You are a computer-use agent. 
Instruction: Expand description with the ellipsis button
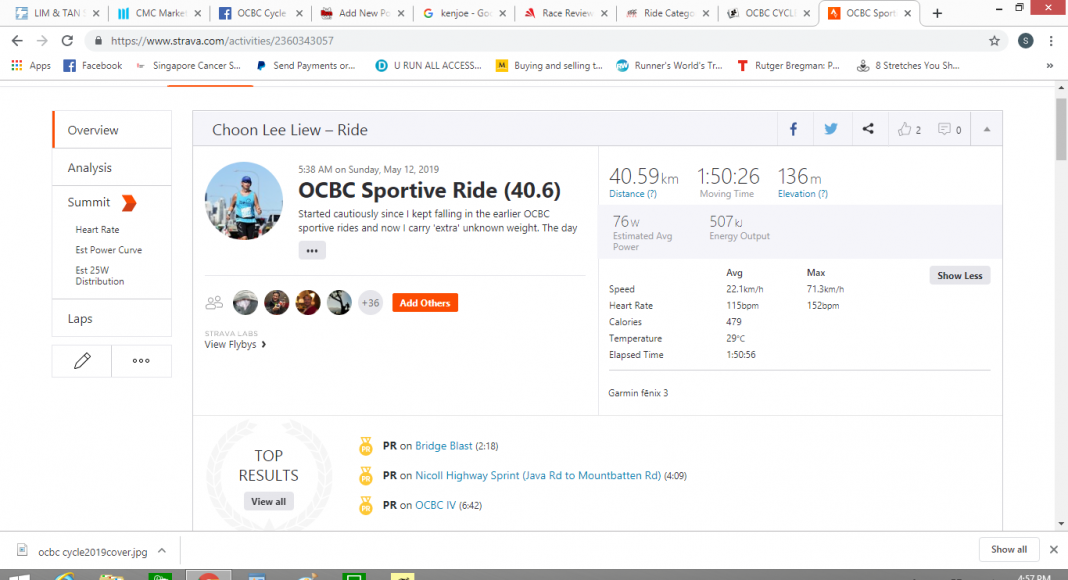pyautogui.click(x=312, y=251)
